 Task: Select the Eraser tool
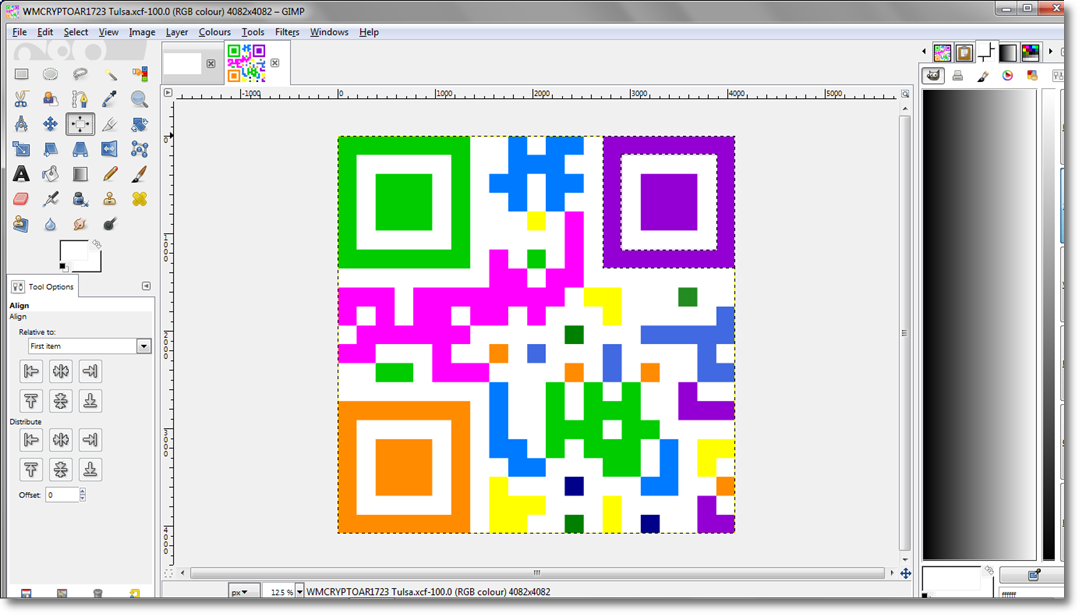(21, 199)
